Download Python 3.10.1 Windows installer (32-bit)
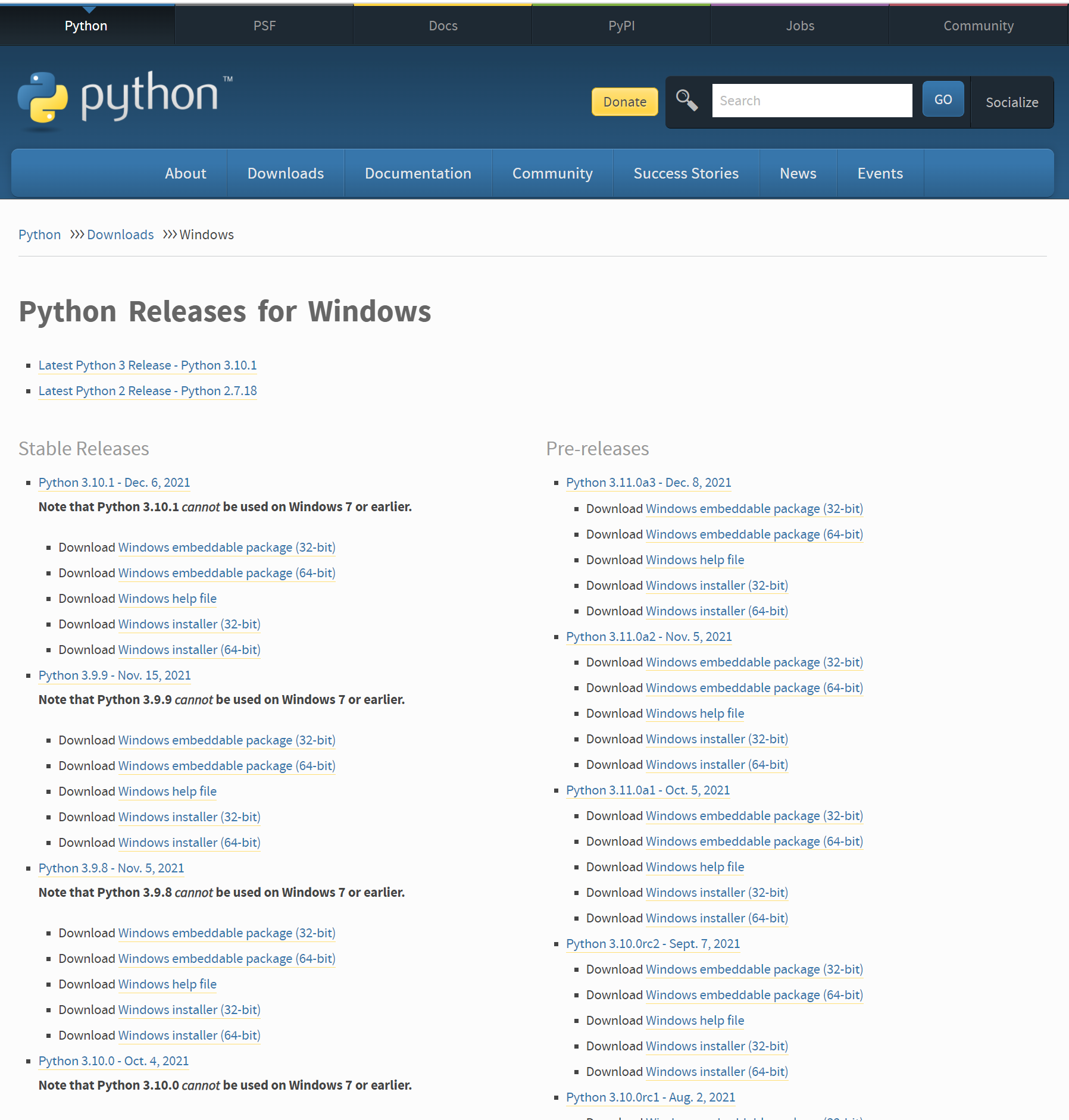 click(x=189, y=624)
